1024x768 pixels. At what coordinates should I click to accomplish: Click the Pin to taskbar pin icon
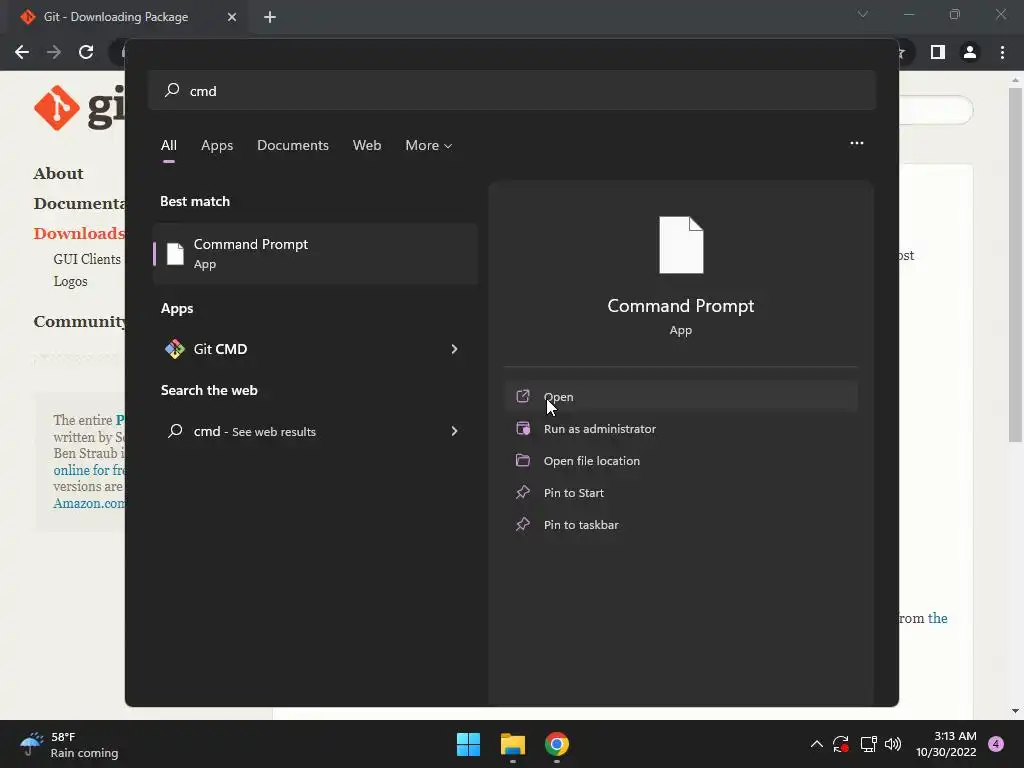(523, 524)
